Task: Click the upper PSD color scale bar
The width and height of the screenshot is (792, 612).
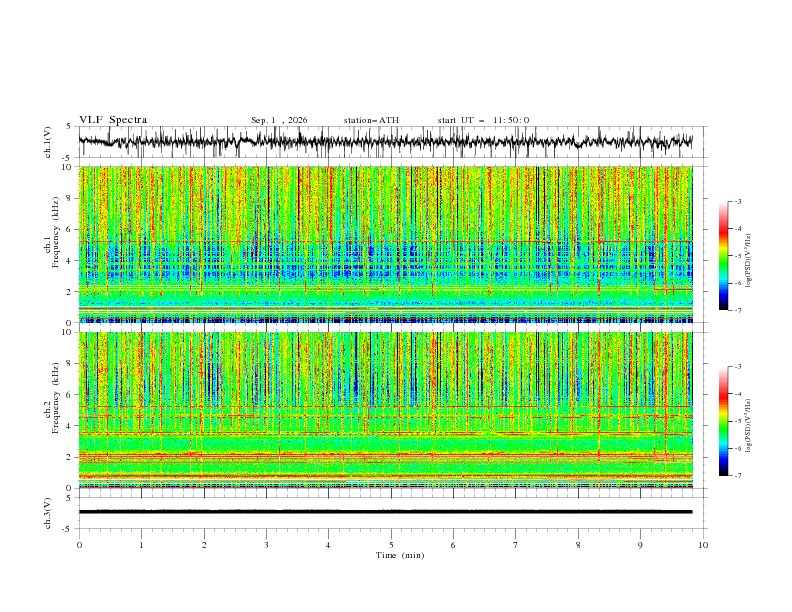Action: point(723,256)
